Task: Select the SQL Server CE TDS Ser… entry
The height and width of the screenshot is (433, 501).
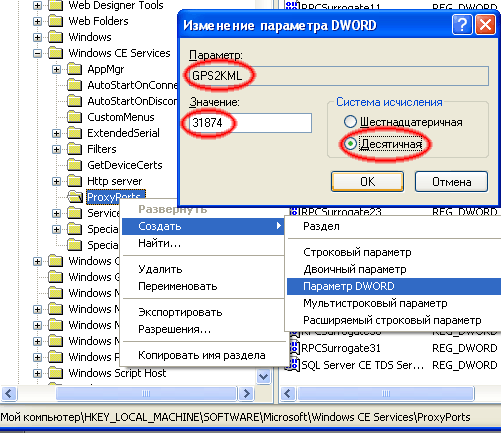Action: (363, 365)
